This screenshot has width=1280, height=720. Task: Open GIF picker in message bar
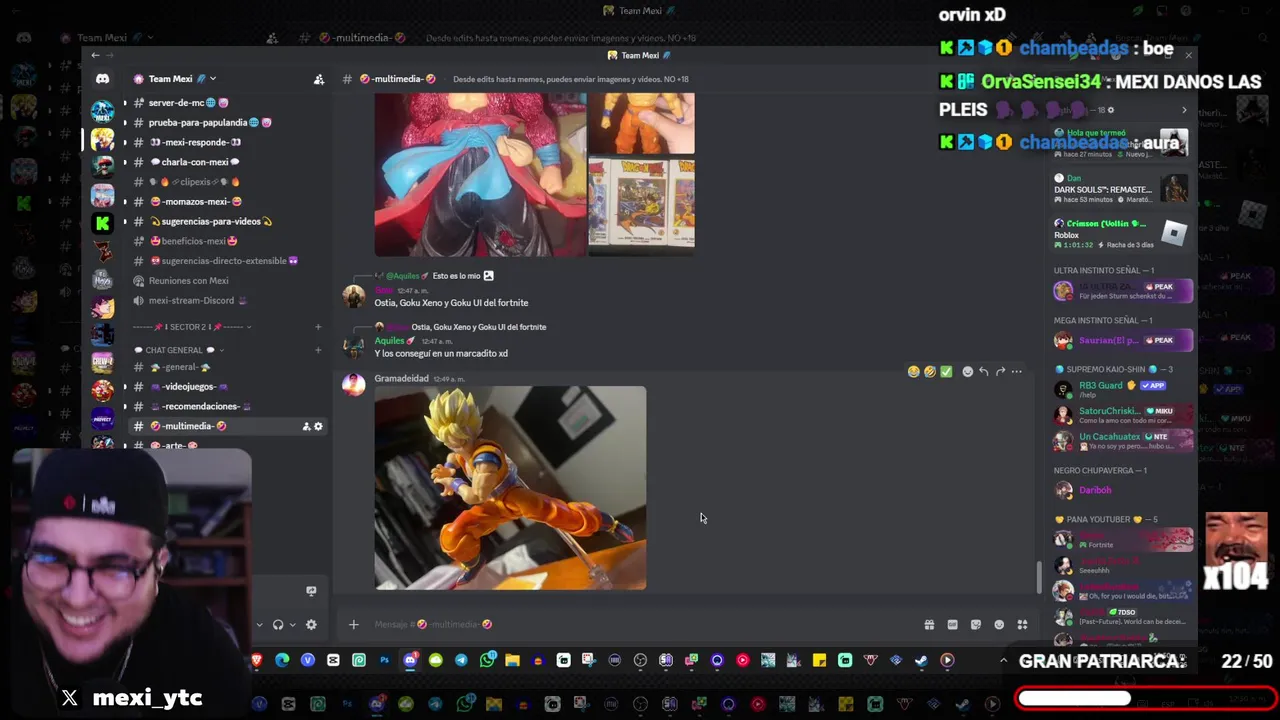[952, 625]
